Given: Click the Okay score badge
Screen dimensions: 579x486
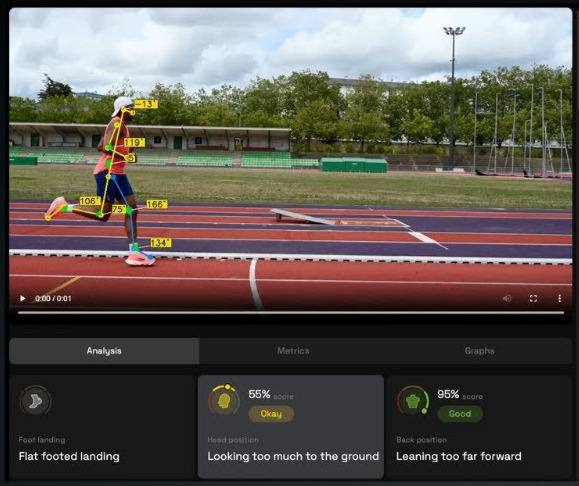Looking at the screenshot, I should [271, 414].
